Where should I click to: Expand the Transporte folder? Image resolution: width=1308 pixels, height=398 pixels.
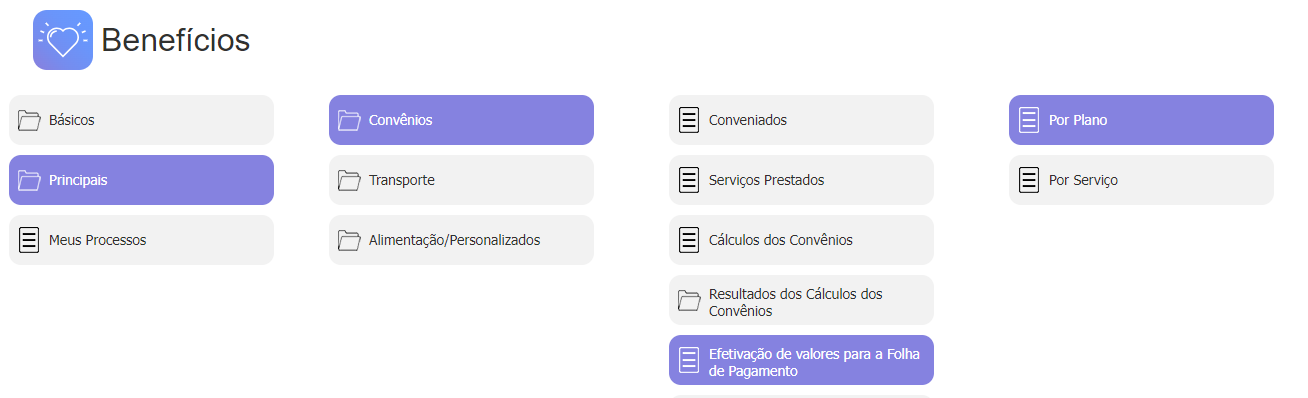(x=461, y=180)
